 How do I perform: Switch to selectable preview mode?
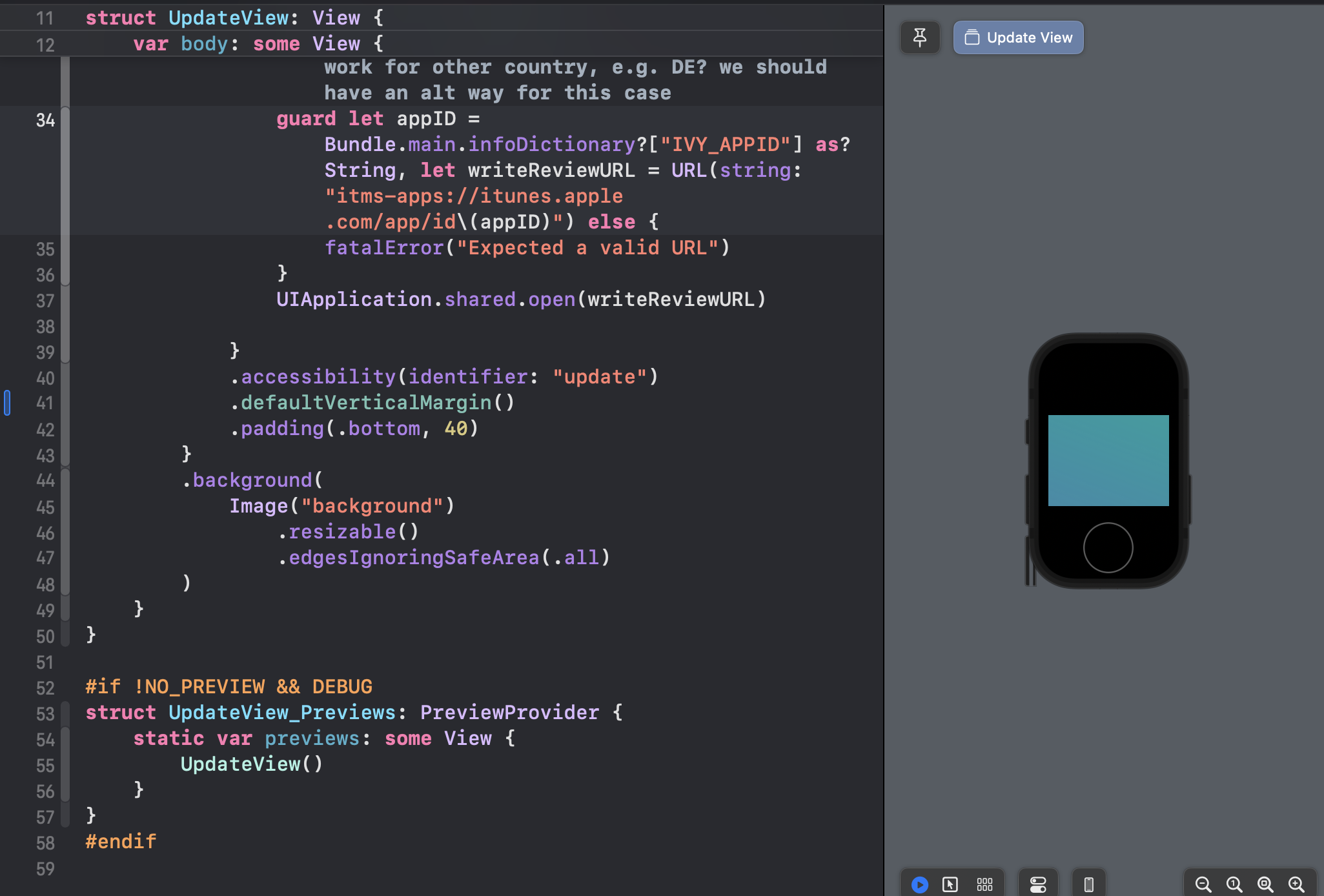[950, 884]
